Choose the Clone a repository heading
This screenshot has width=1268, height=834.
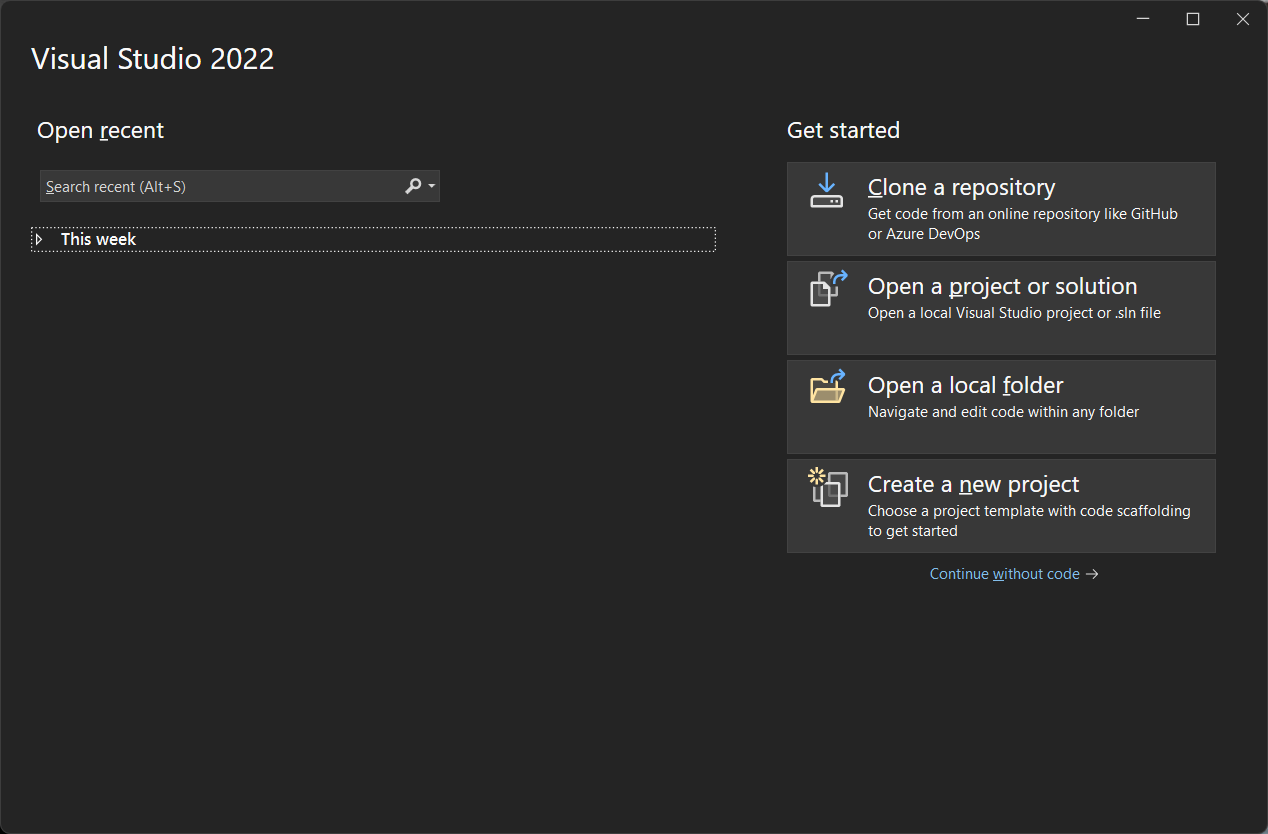pyautogui.click(x=961, y=188)
